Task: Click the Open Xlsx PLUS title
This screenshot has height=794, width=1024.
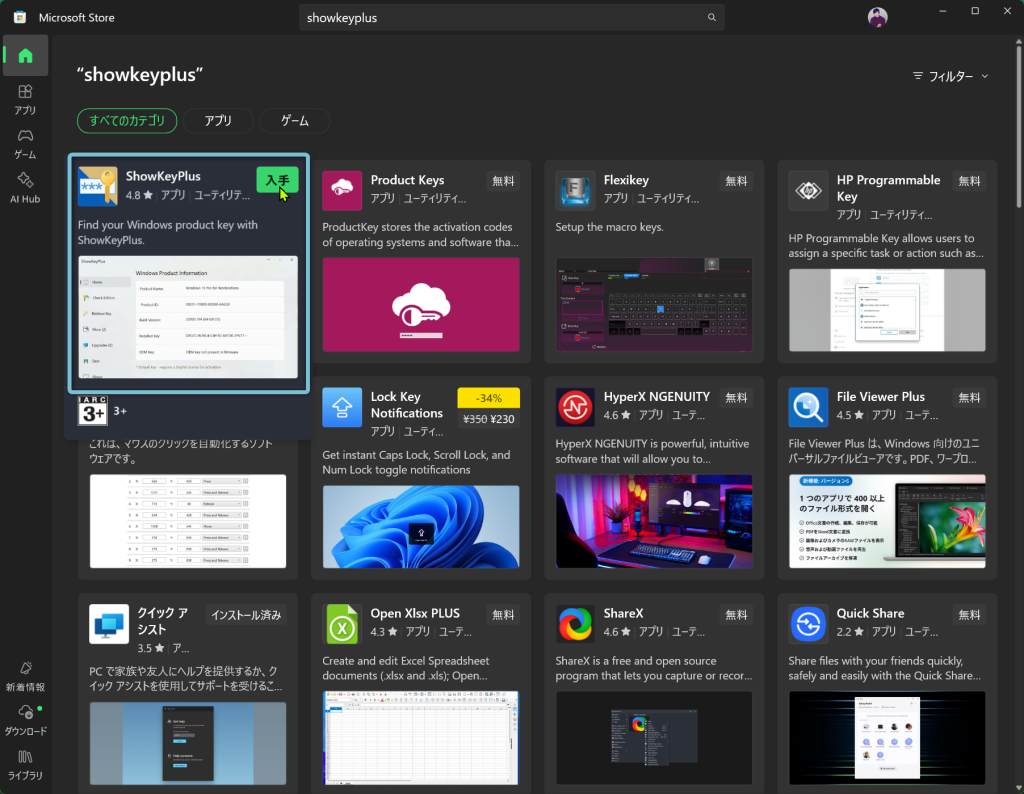Action: 415,614
